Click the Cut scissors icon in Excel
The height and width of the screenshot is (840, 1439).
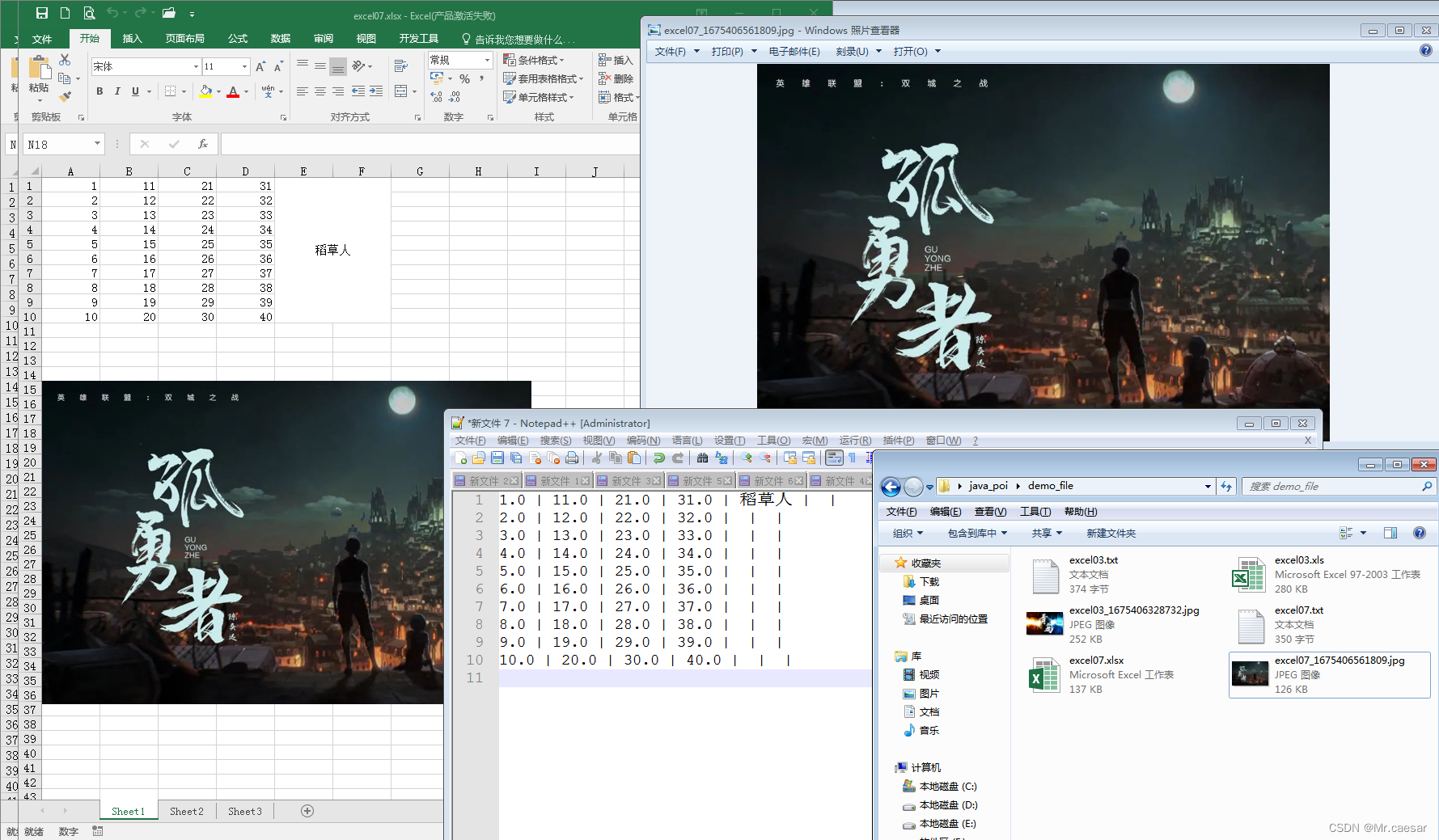tap(65, 60)
